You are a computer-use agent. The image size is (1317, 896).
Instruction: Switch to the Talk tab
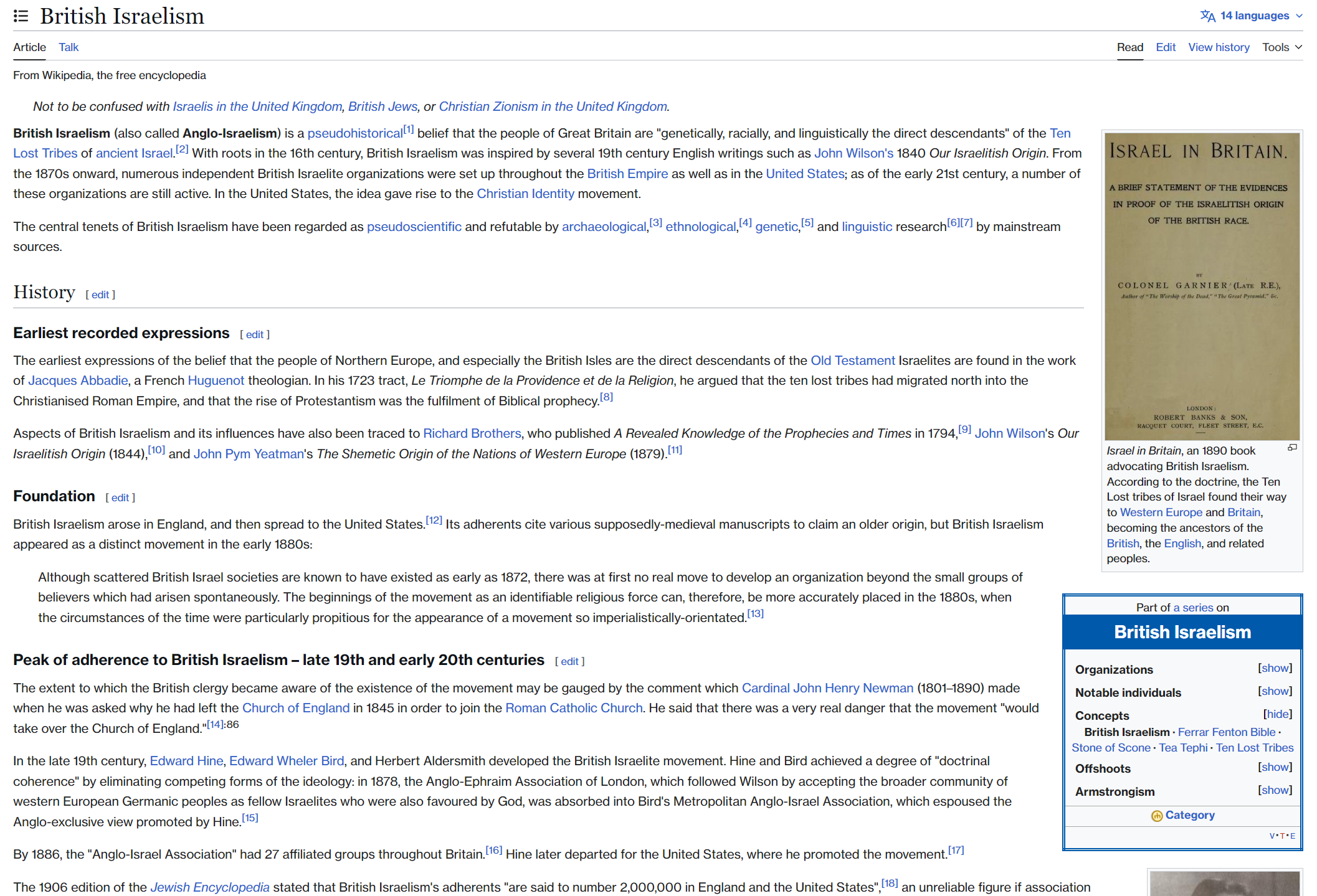69,47
